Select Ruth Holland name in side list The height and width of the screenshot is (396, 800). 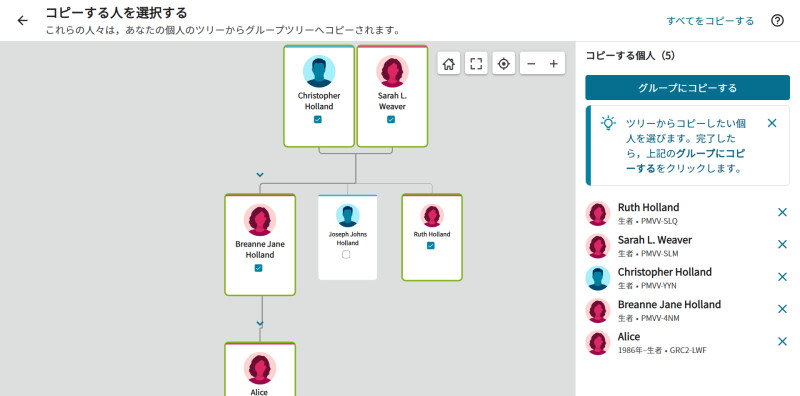[648, 208]
